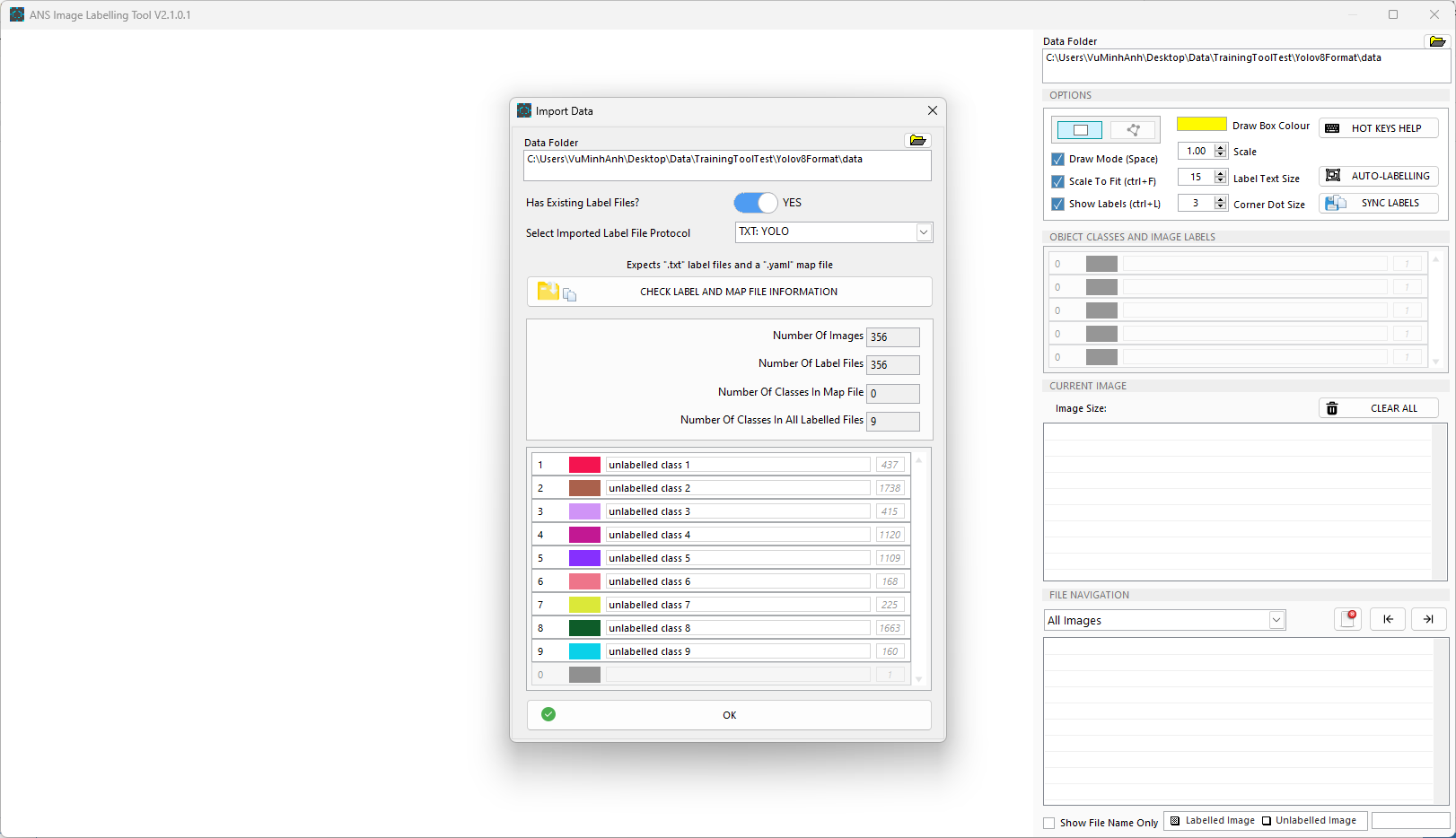This screenshot has height=838, width=1456.
Task: Confirm the import with the OK button
Action: [x=729, y=715]
